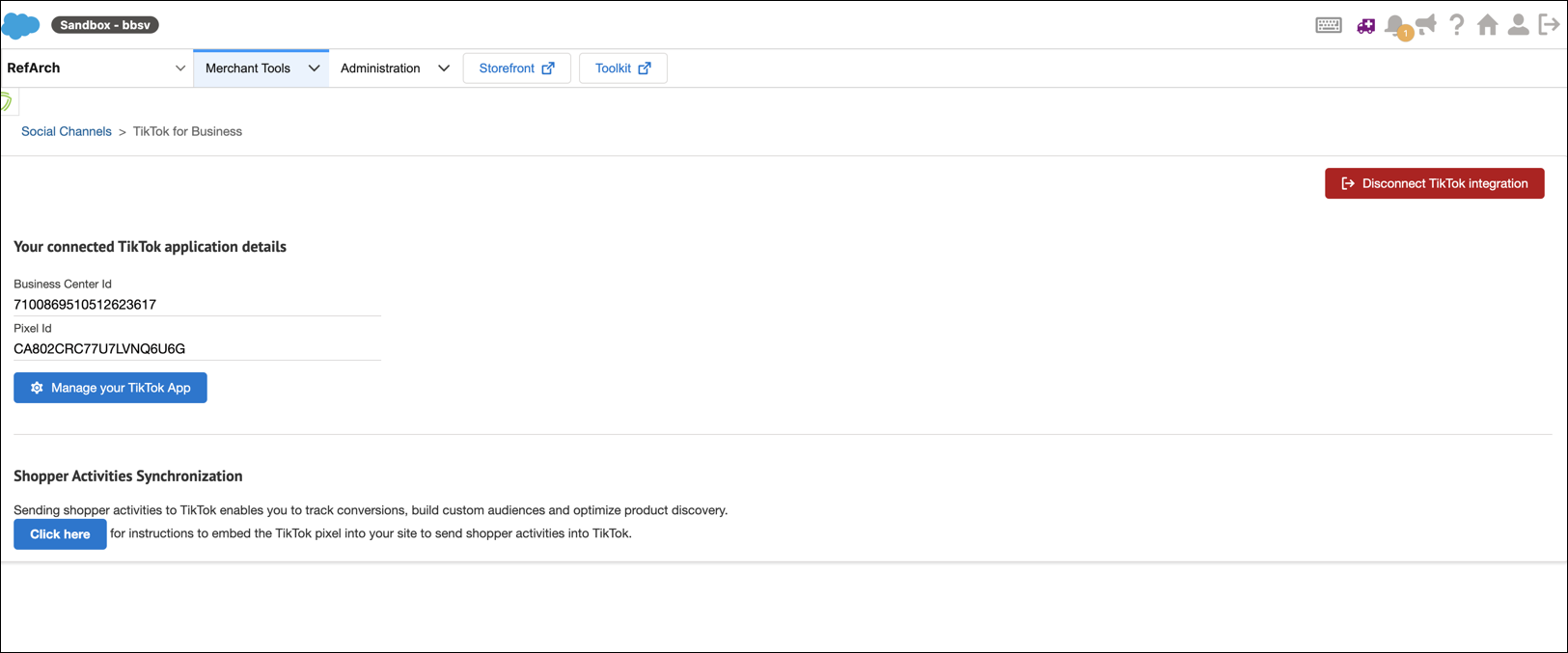Open user profile icon

pos(1518,25)
